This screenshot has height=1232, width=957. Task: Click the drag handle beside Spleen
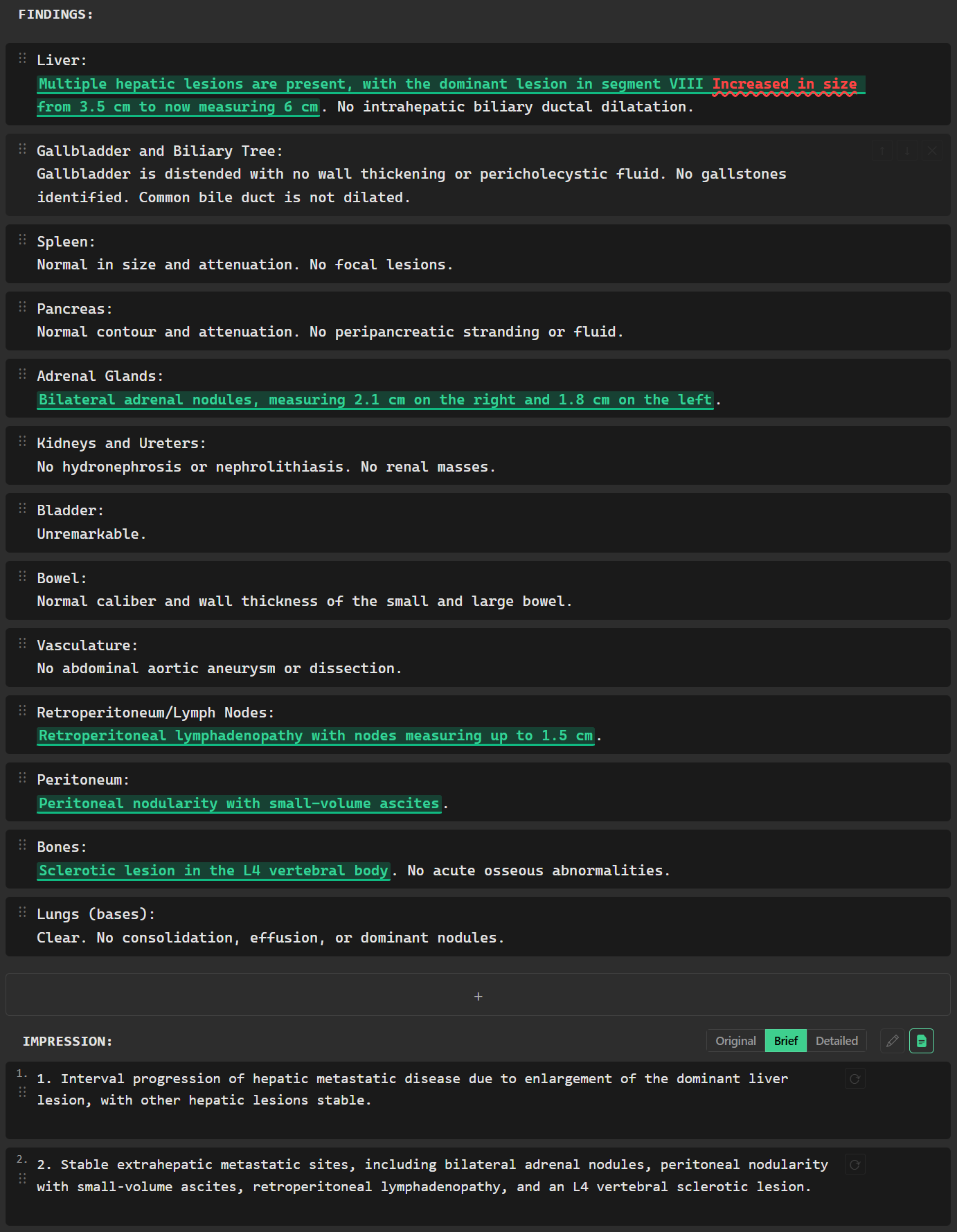click(x=22, y=240)
